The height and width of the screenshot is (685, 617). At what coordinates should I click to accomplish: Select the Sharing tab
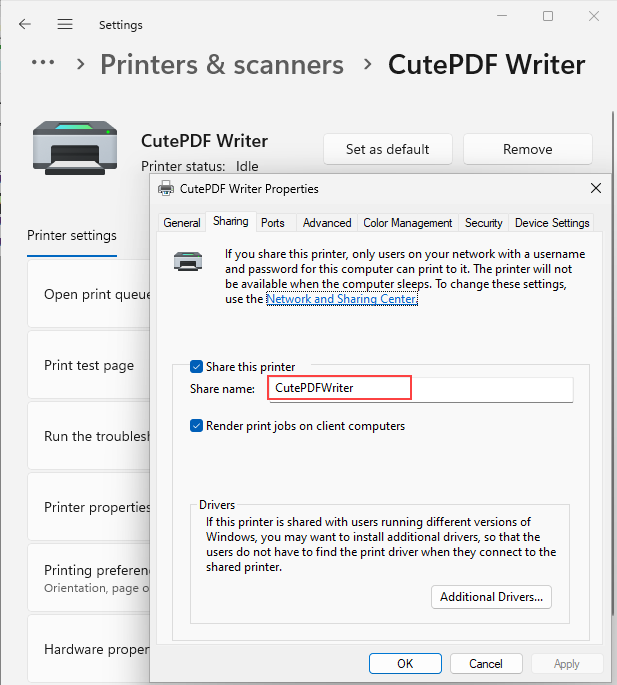pos(231,221)
